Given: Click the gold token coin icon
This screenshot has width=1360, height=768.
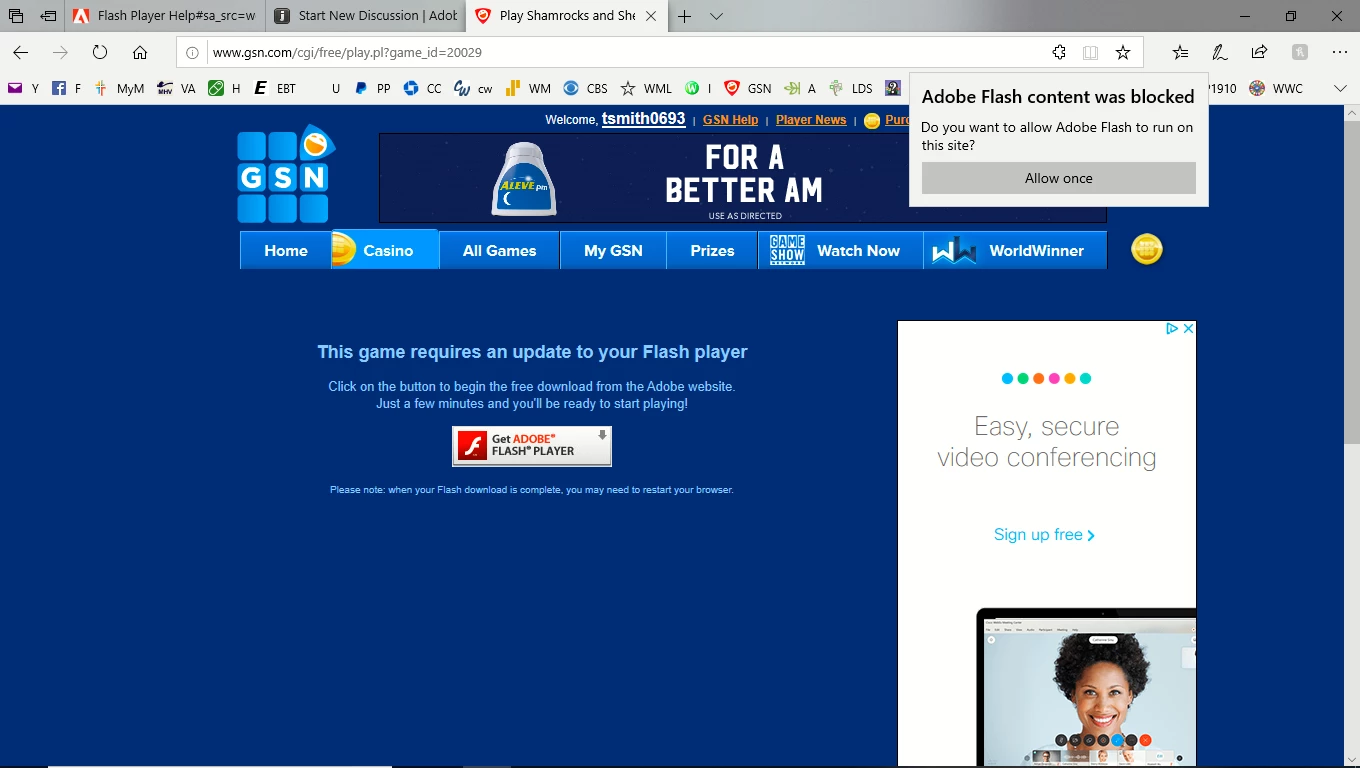Looking at the screenshot, I should coord(1147,250).
